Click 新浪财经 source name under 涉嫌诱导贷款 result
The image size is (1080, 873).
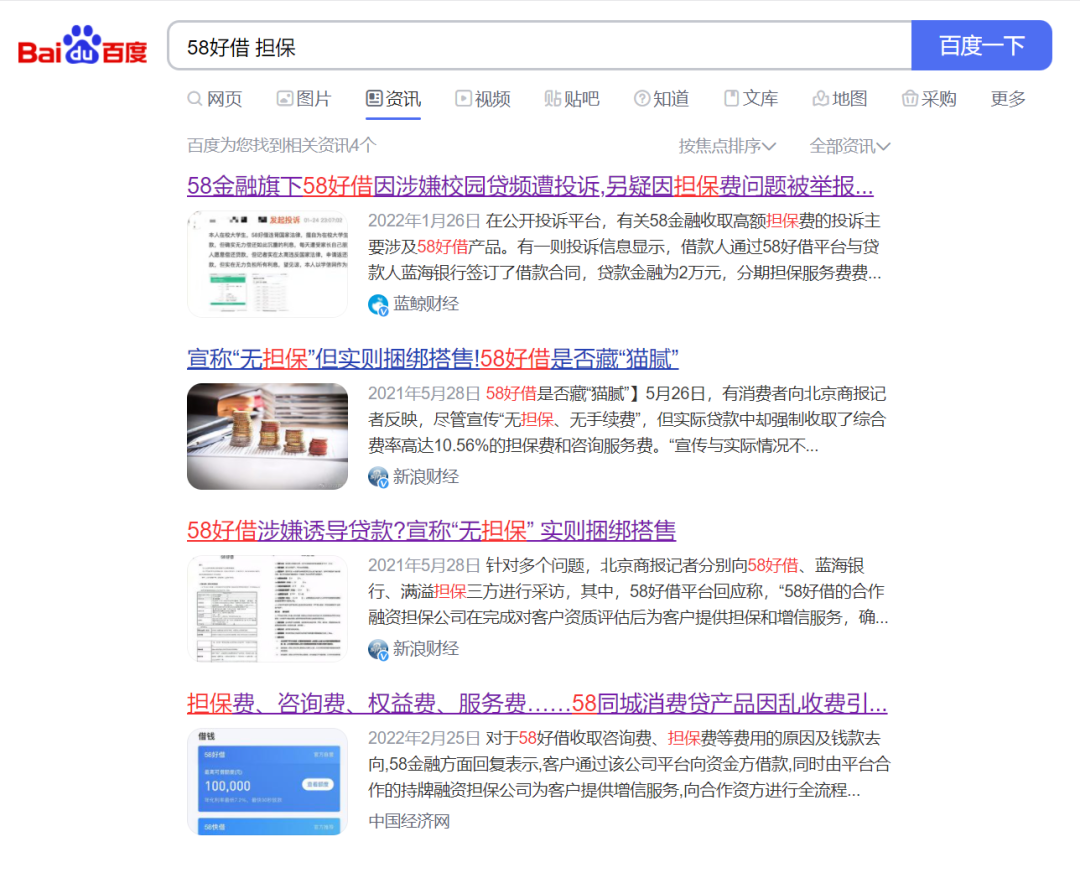[426, 648]
